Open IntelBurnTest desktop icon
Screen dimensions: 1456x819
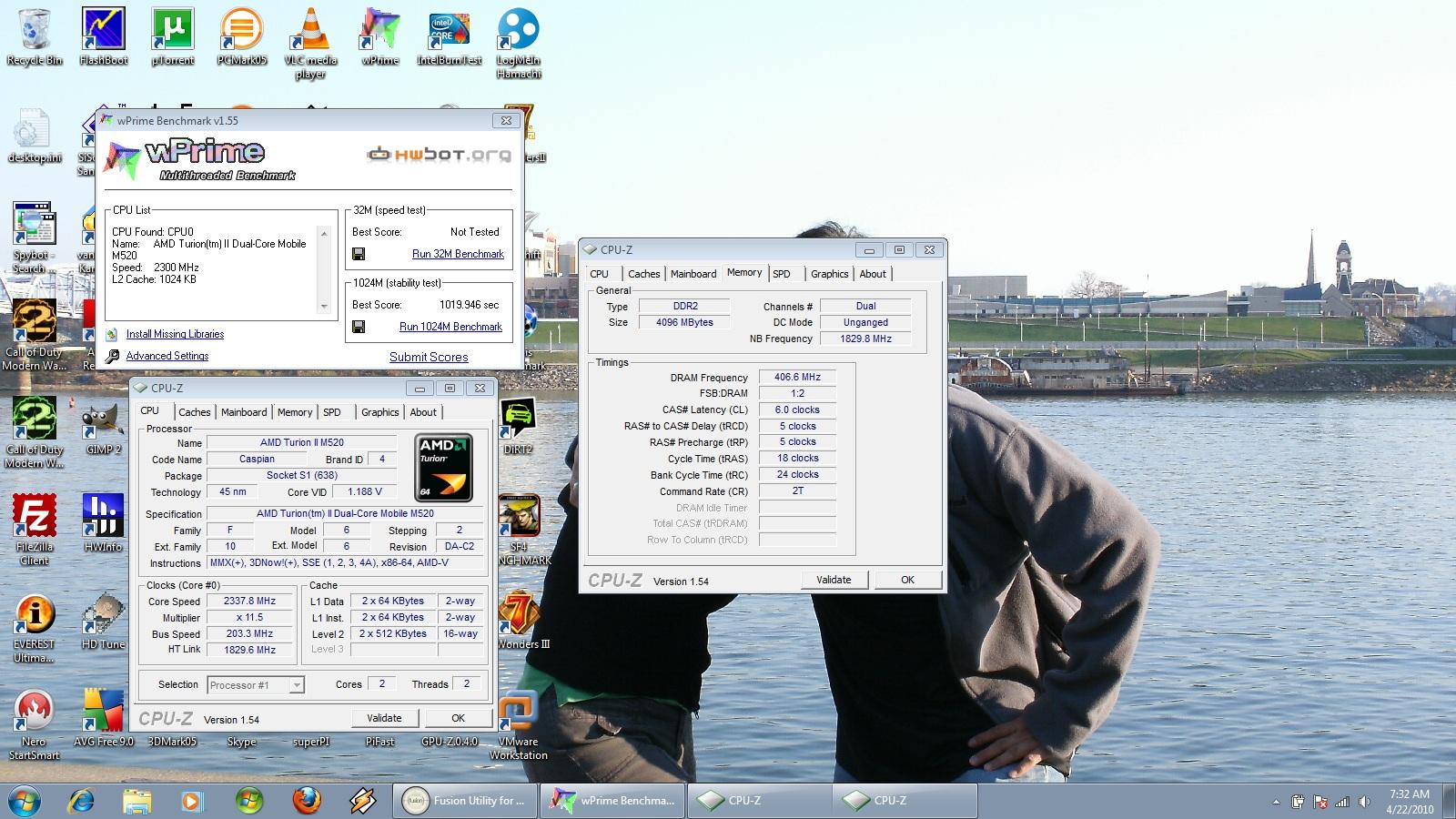pyautogui.click(x=449, y=36)
